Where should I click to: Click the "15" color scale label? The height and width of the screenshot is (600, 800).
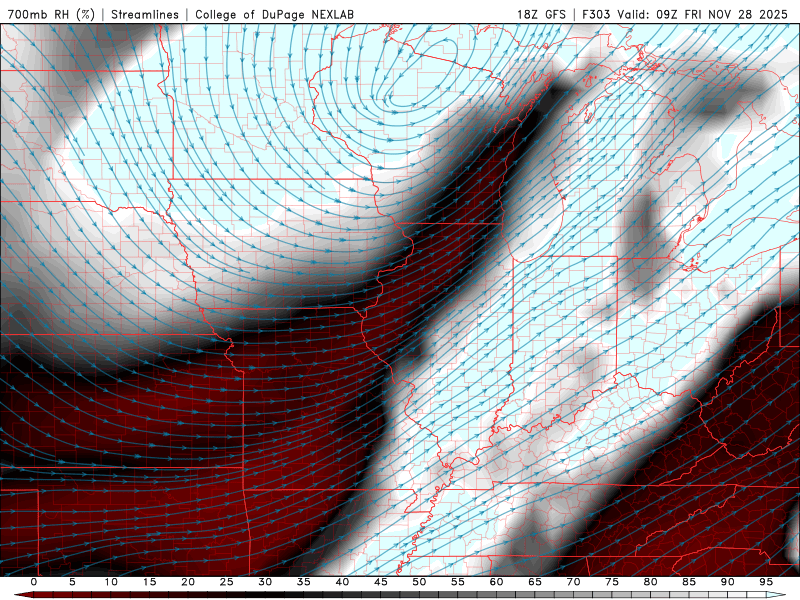pyautogui.click(x=149, y=582)
